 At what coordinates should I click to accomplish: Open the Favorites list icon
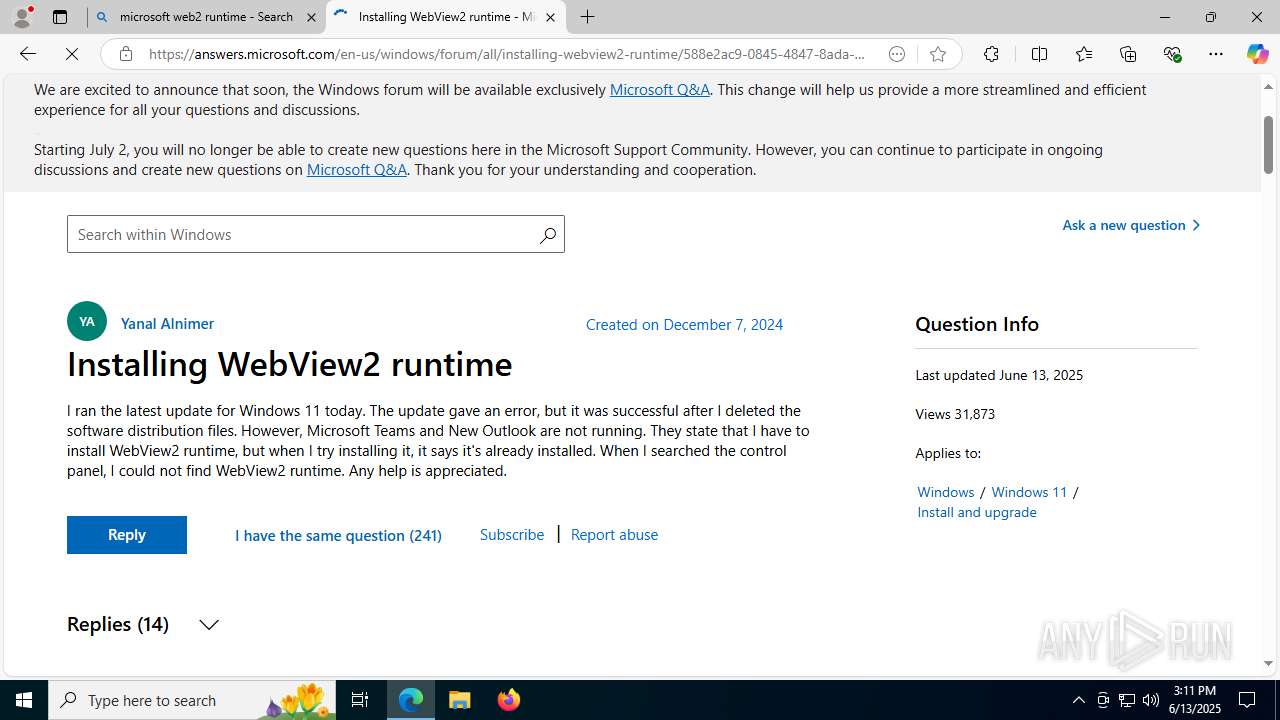tap(1083, 54)
